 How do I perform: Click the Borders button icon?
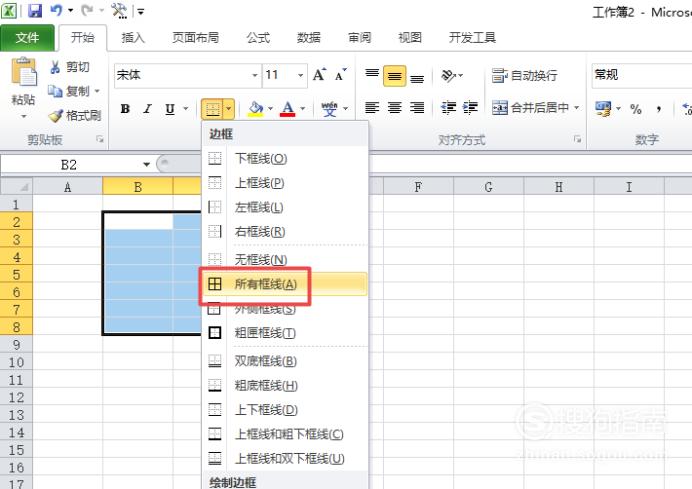[x=213, y=109]
